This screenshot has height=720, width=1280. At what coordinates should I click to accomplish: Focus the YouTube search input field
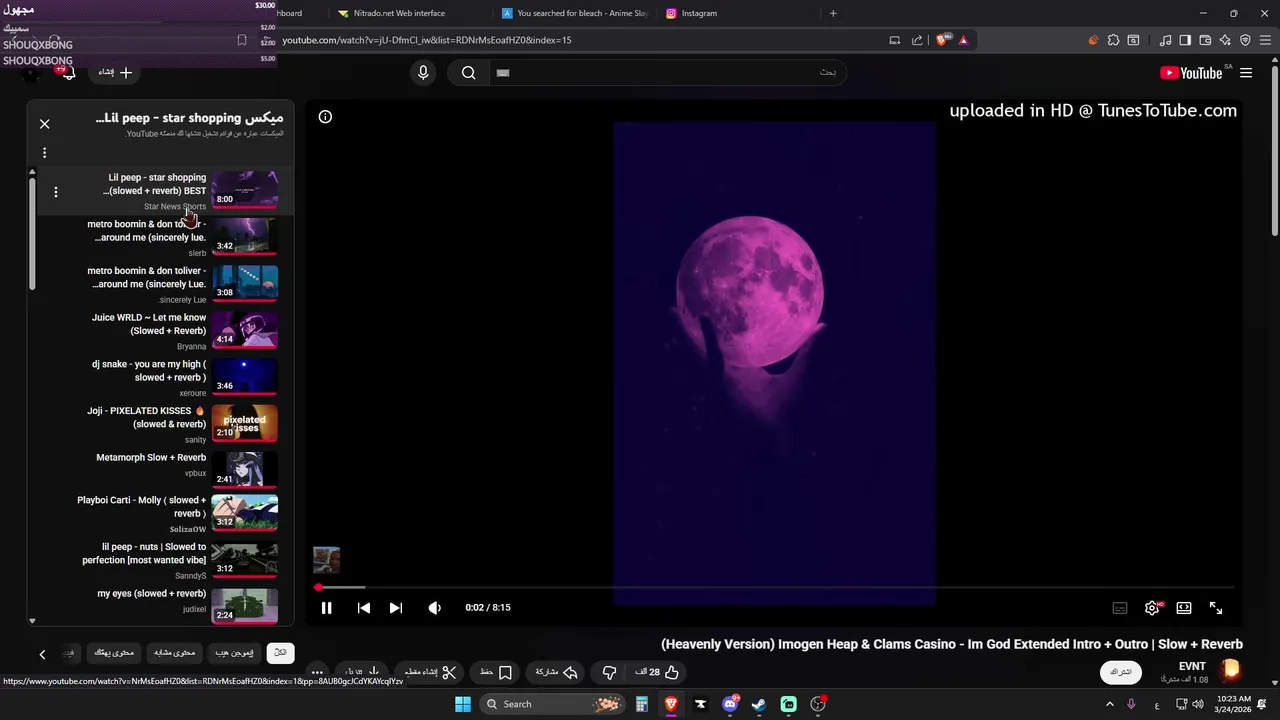[x=667, y=73]
